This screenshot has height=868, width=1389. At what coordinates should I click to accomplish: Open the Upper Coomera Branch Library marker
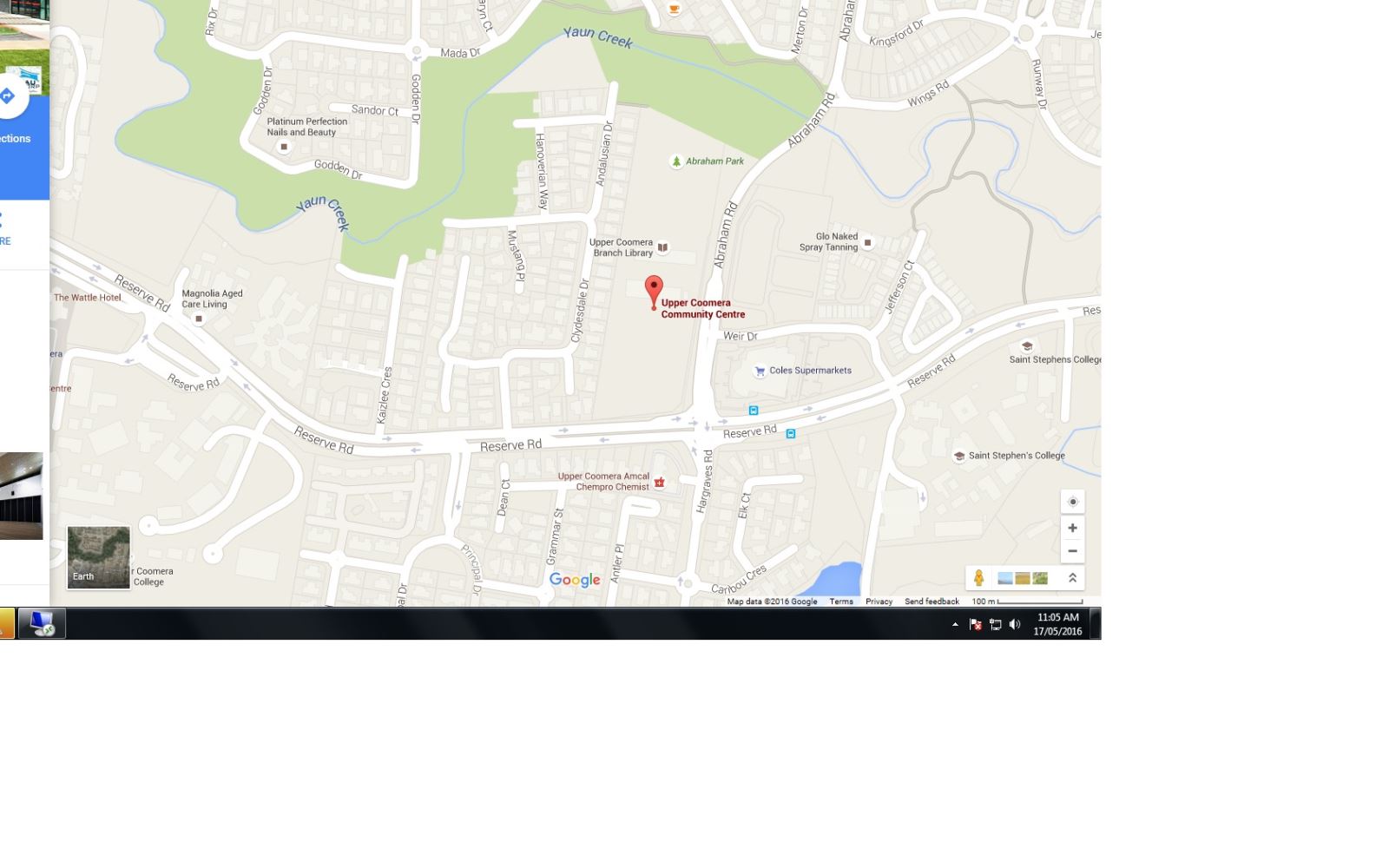[x=662, y=247]
